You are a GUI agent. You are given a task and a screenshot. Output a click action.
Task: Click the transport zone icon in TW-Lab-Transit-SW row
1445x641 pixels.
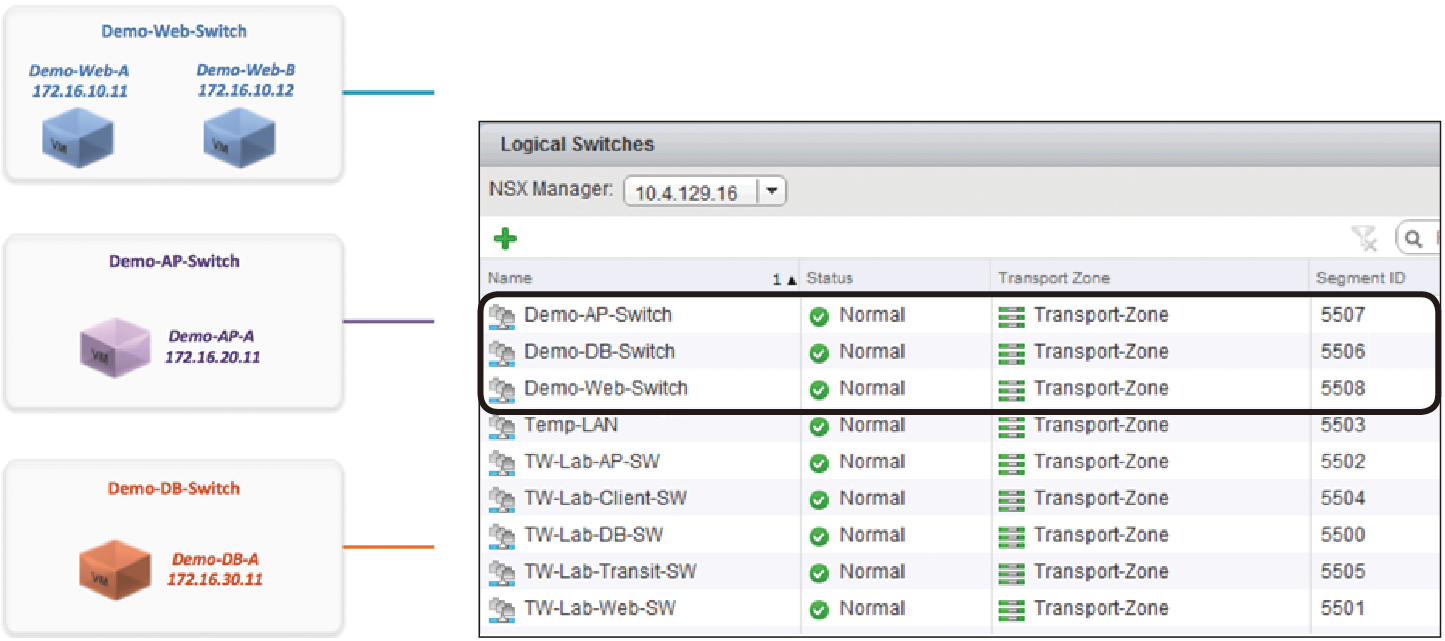[x=1012, y=574]
